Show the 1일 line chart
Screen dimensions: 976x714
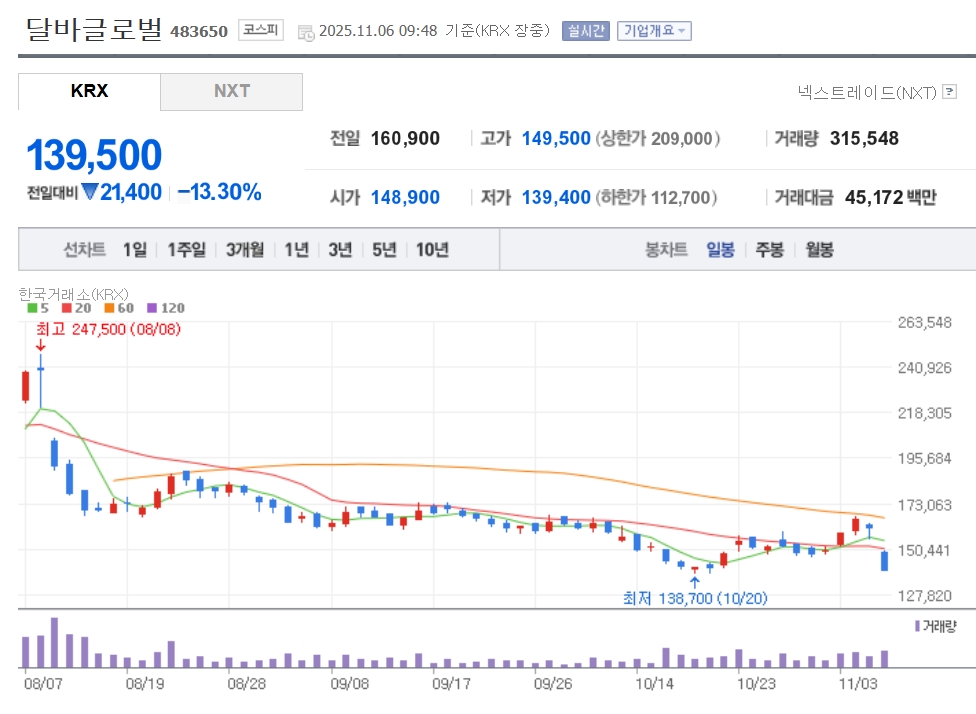pyautogui.click(x=134, y=250)
